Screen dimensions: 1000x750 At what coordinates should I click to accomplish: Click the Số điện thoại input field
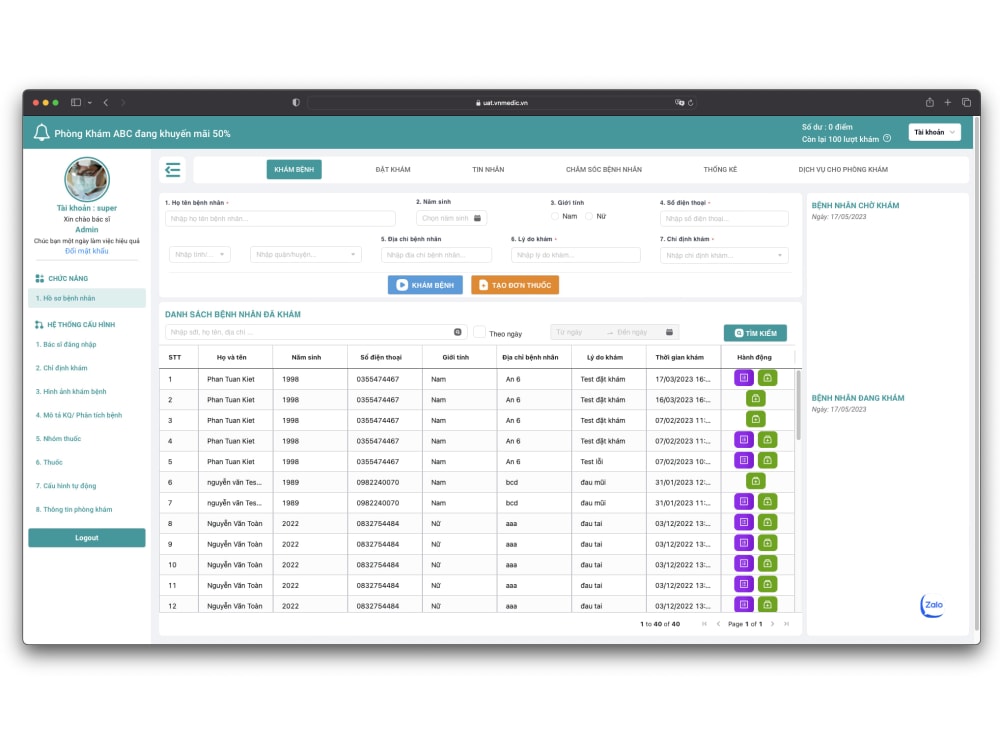click(724, 219)
